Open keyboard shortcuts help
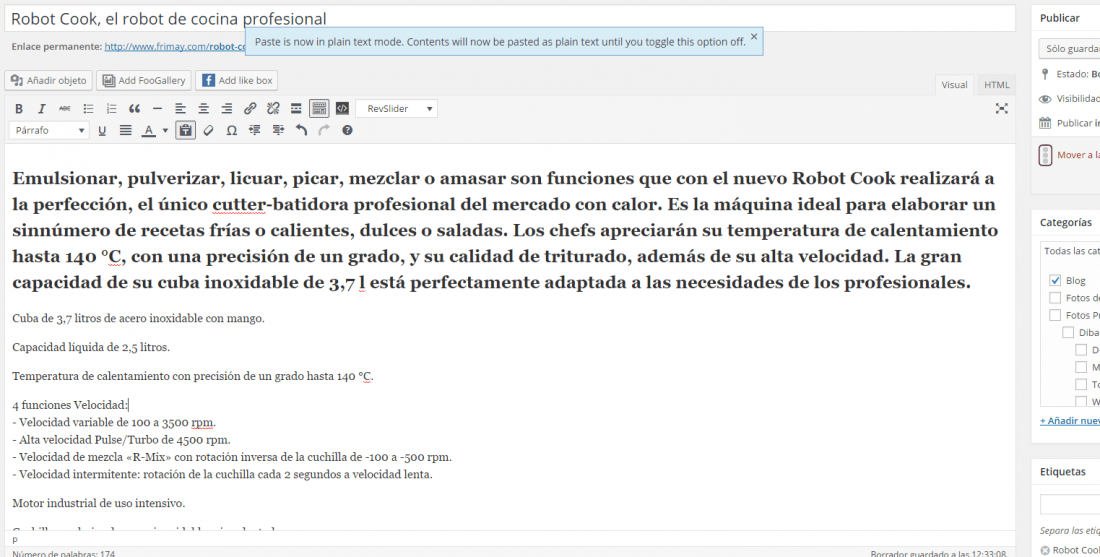The height and width of the screenshot is (557, 1100). click(347, 130)
